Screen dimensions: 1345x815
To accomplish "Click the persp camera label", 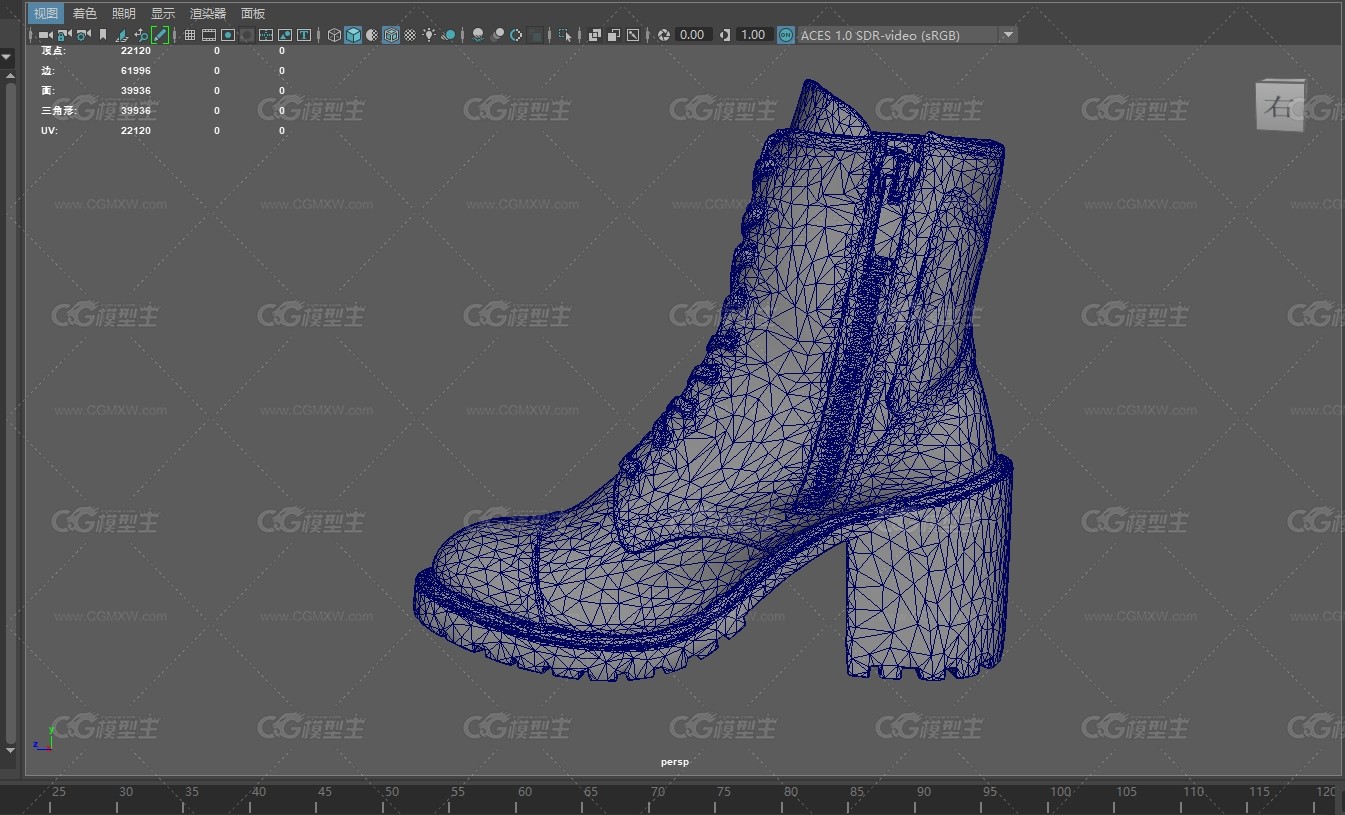I will [674, 762].
